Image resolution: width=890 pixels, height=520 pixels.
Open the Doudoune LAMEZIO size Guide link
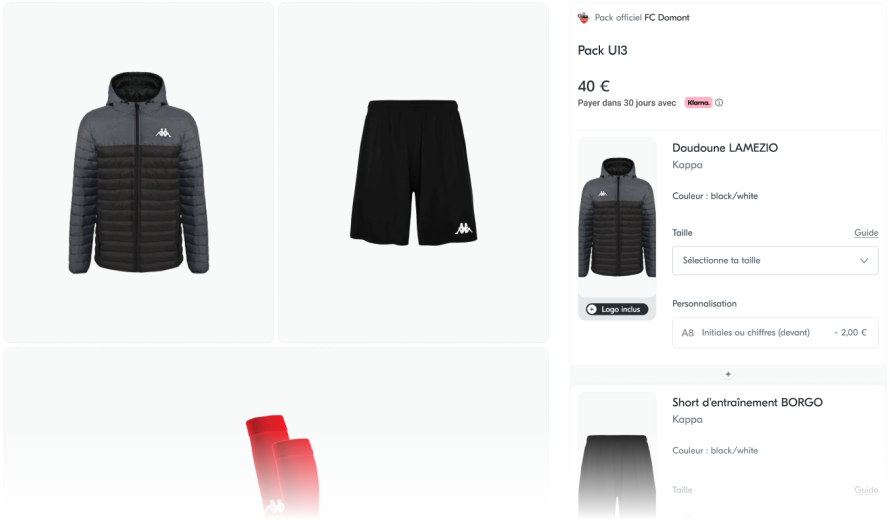[866, 233]
